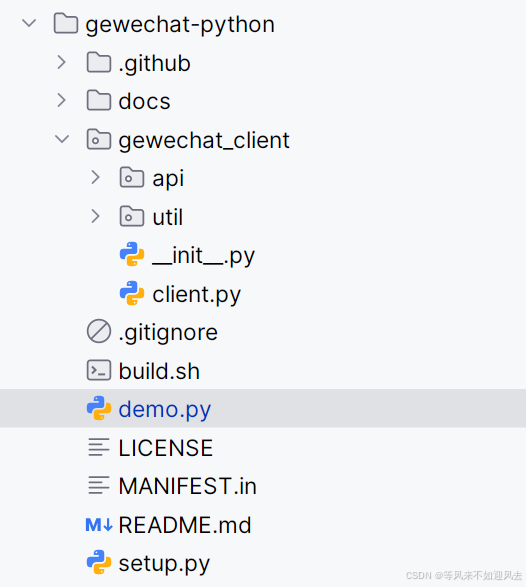
Task: Open the LICENSE file
Action: point(165,448)
